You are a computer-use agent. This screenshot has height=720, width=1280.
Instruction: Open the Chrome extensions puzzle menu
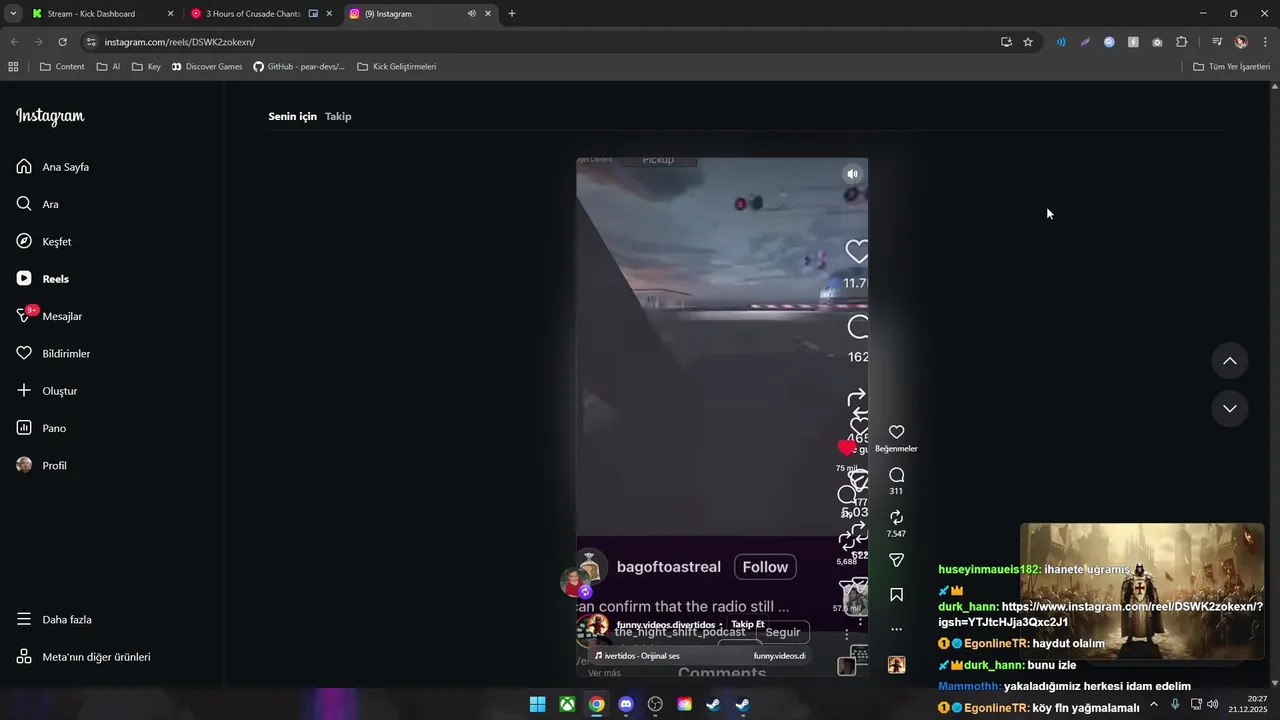(x=1182, y=42)
